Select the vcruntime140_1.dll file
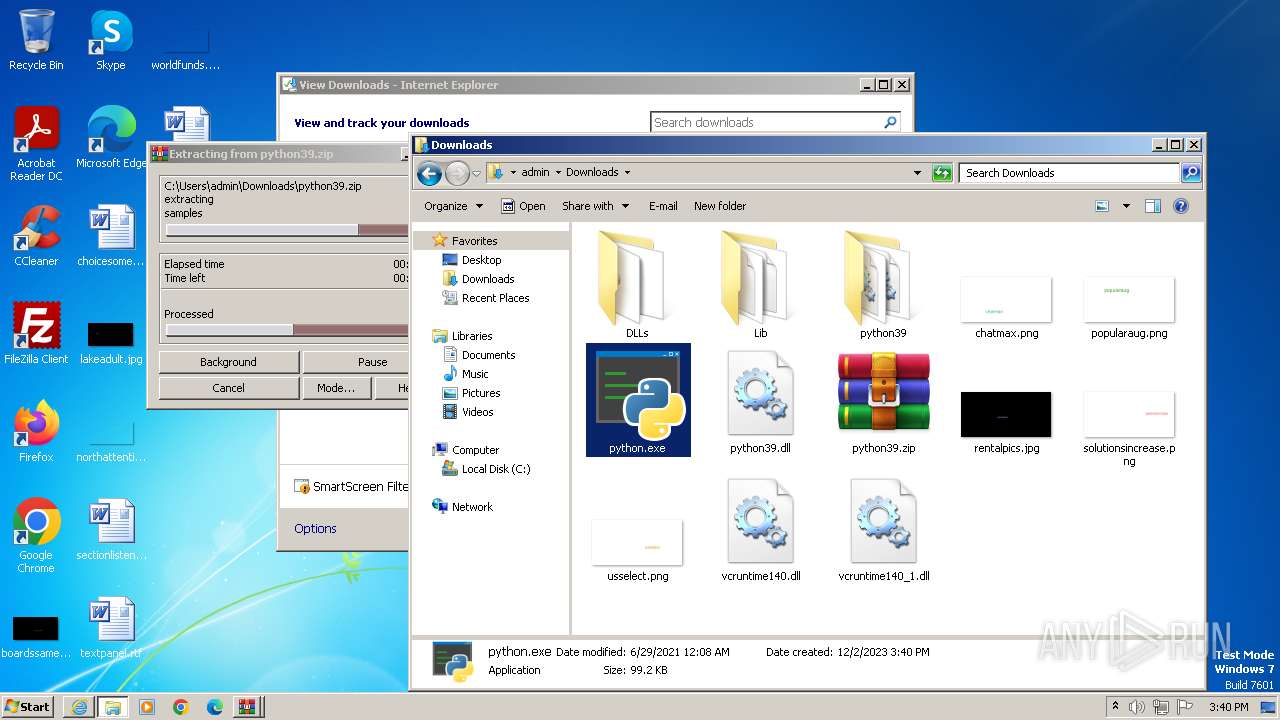The image size is (1280, 720). coord(884,530)
